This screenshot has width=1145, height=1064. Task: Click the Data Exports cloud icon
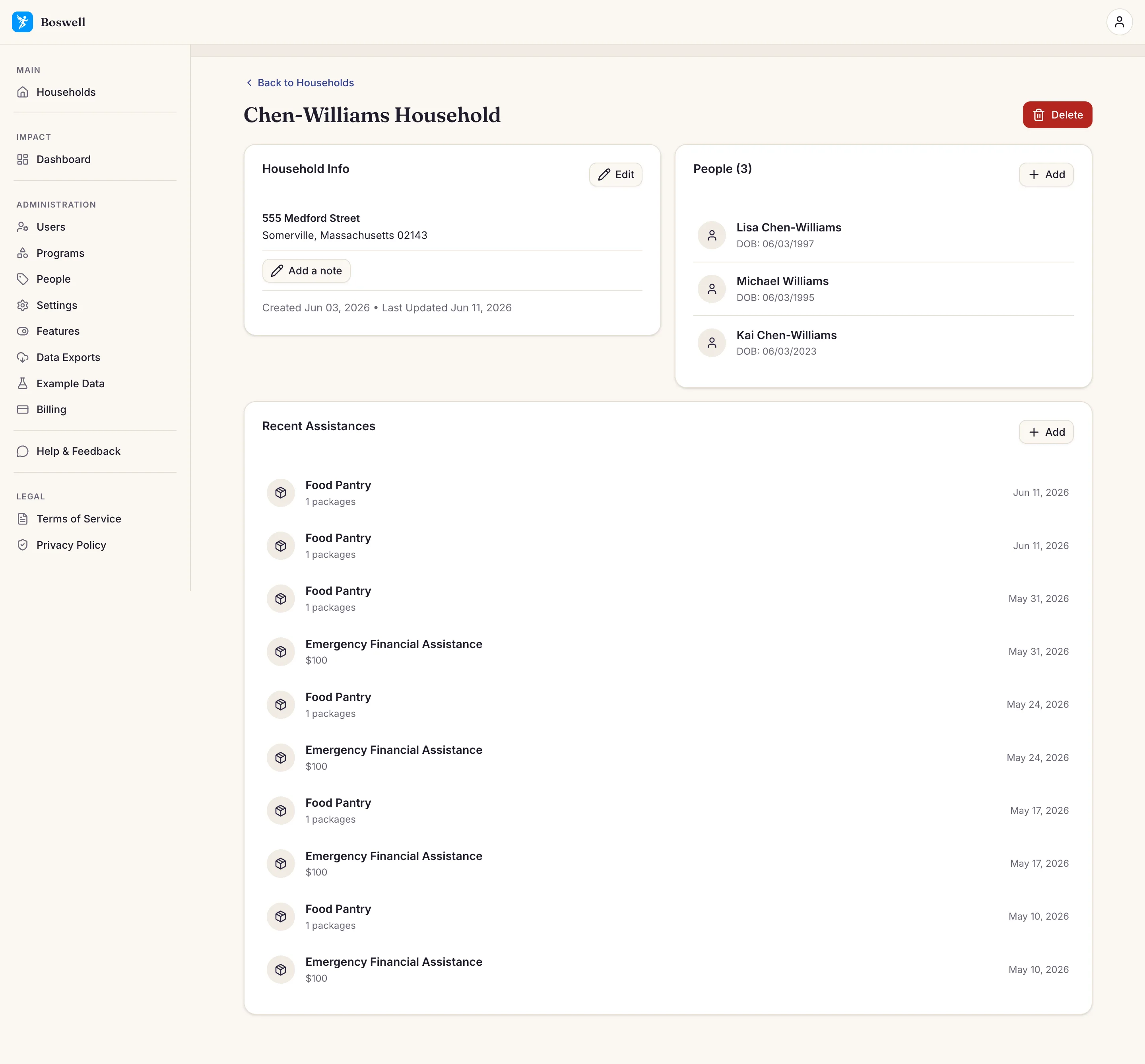22,357
